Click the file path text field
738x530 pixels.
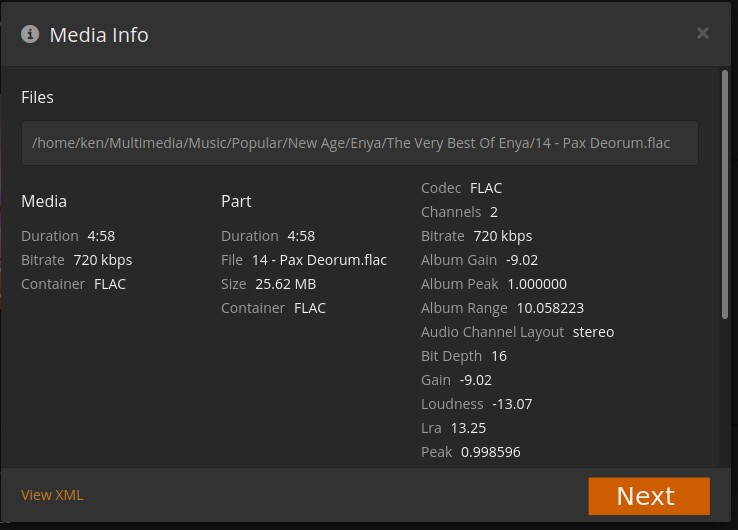click(360, 143)
